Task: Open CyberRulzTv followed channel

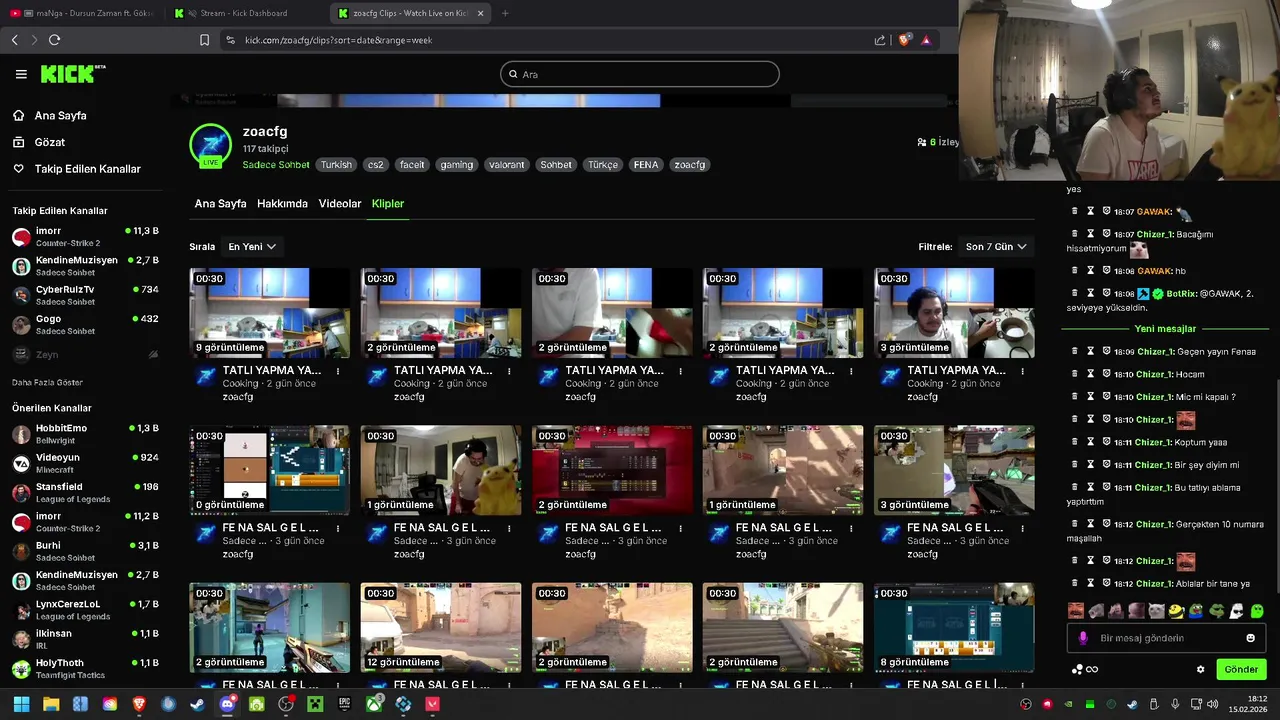Action: [x=85, y=294]
